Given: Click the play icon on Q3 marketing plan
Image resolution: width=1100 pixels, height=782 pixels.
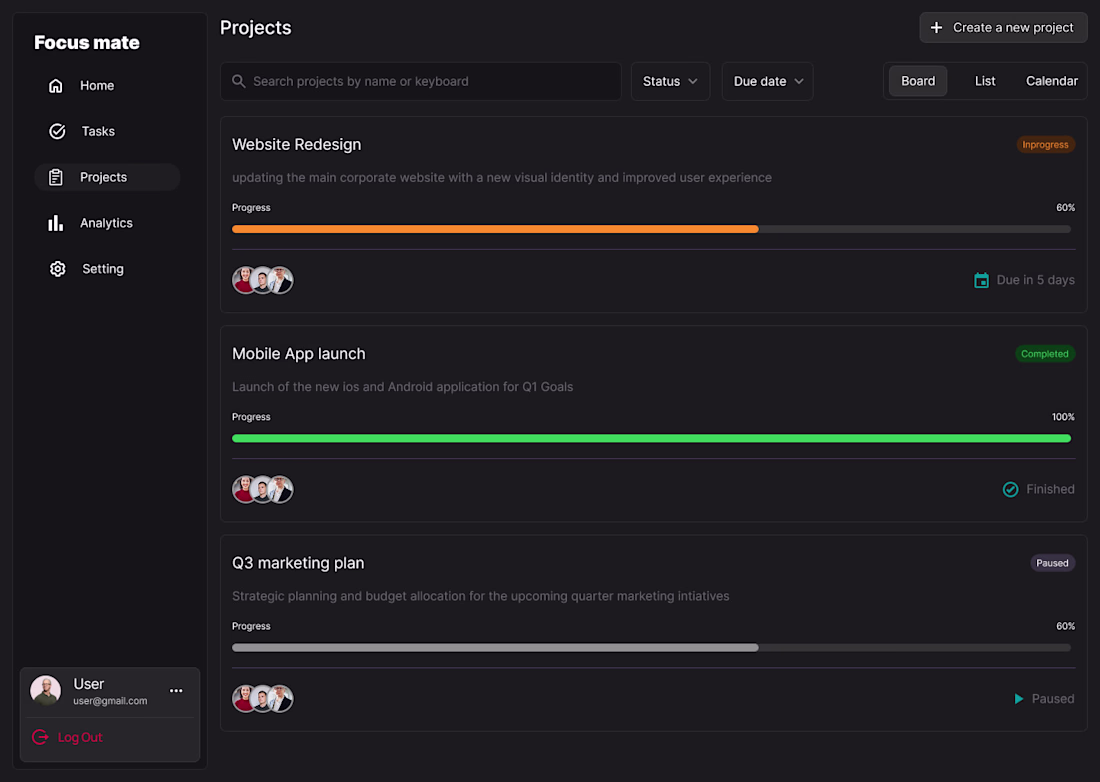Looking at the screenshot, I should [1018, 699].
